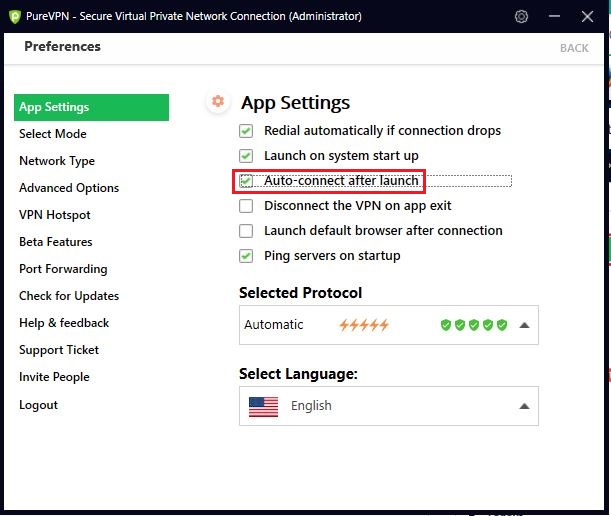Click the green shield security rating icons
Viewport: 611px width, 516px height.
coord(474,325)
